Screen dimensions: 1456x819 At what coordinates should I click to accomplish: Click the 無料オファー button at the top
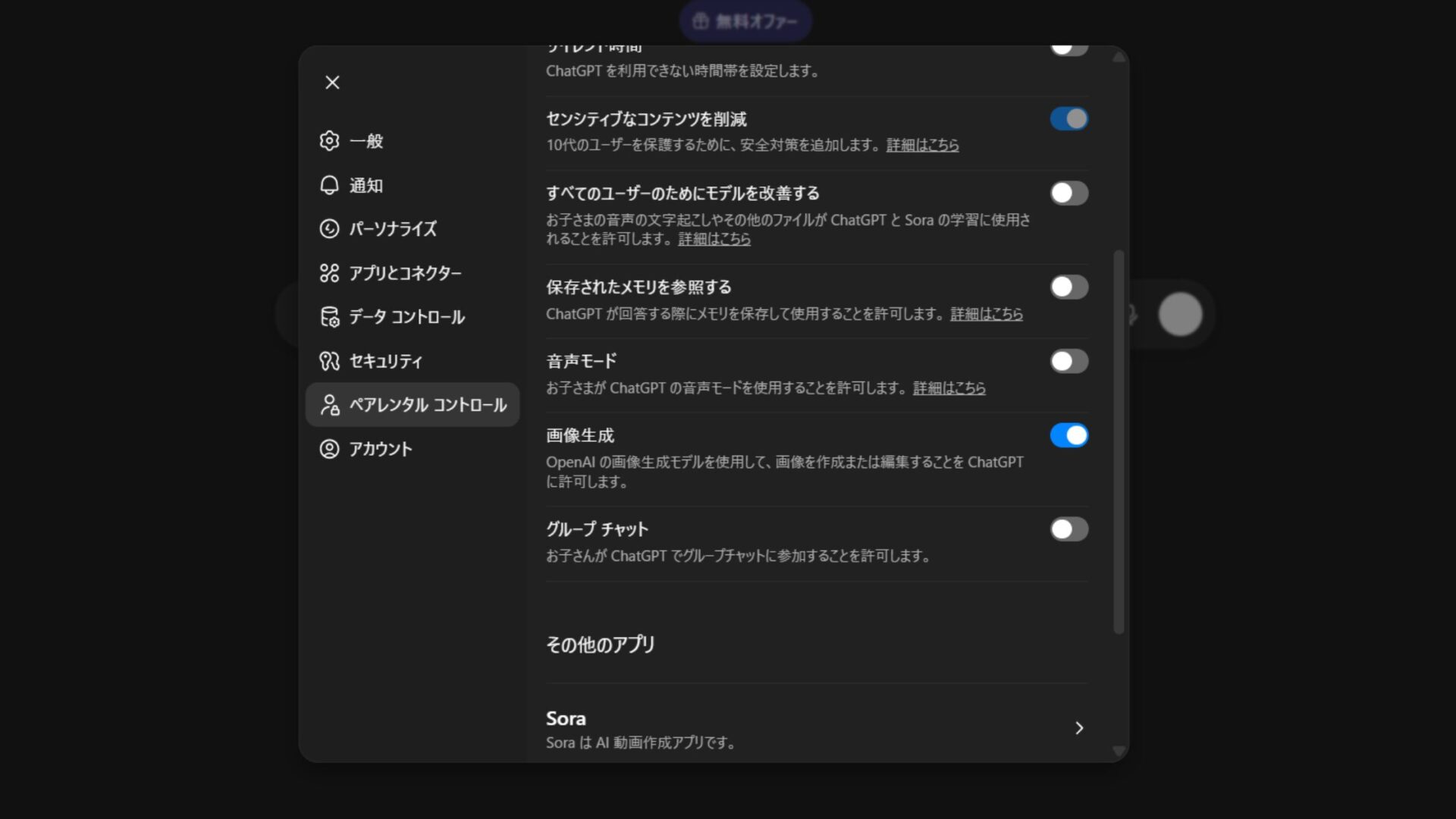click(x=745, y=20)
